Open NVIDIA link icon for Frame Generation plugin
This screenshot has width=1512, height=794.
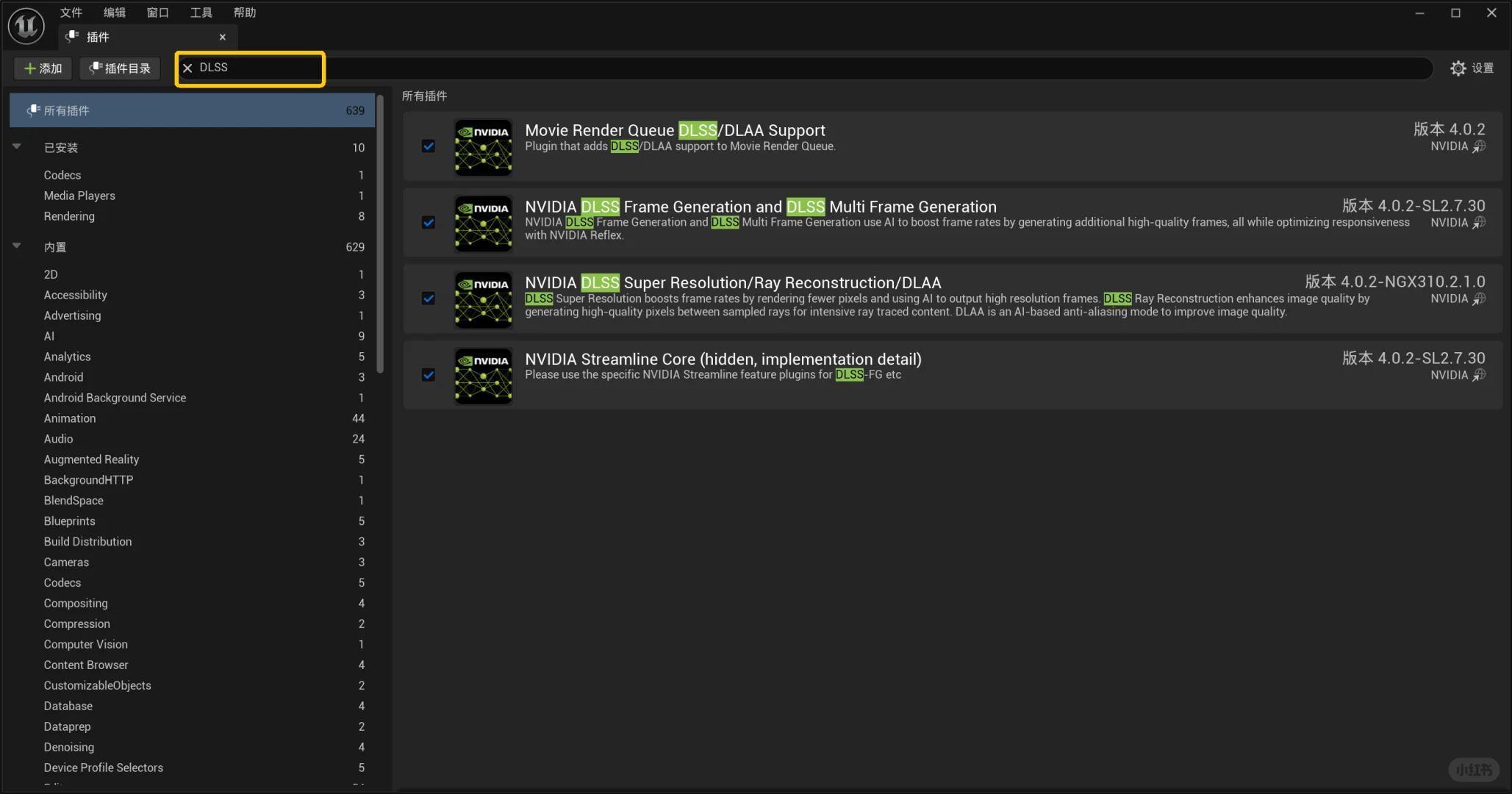tap(1479, 223)
